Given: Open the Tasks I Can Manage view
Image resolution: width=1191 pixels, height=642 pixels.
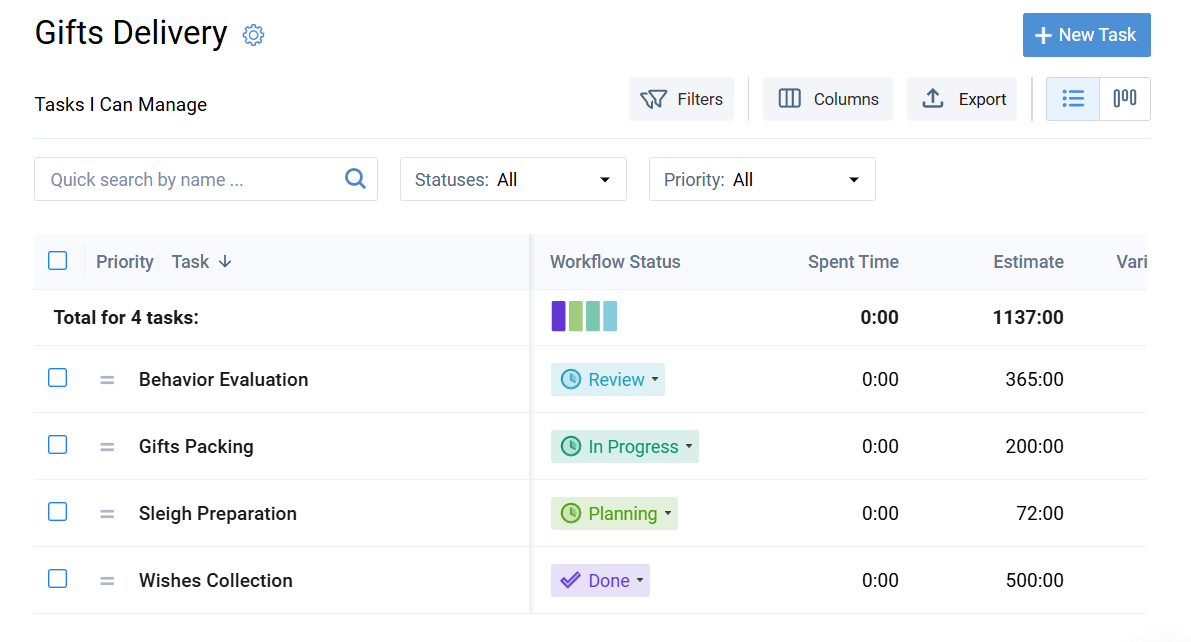Looking at the screenshot, I should coord(120,104).
